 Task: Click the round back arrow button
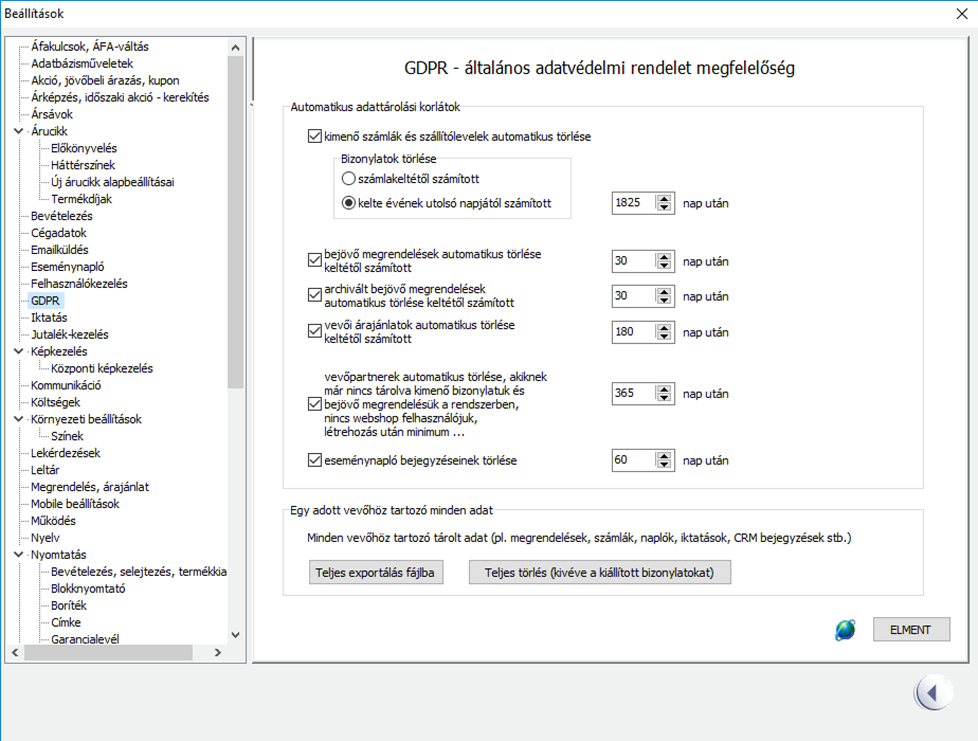(x=933, y=693)
